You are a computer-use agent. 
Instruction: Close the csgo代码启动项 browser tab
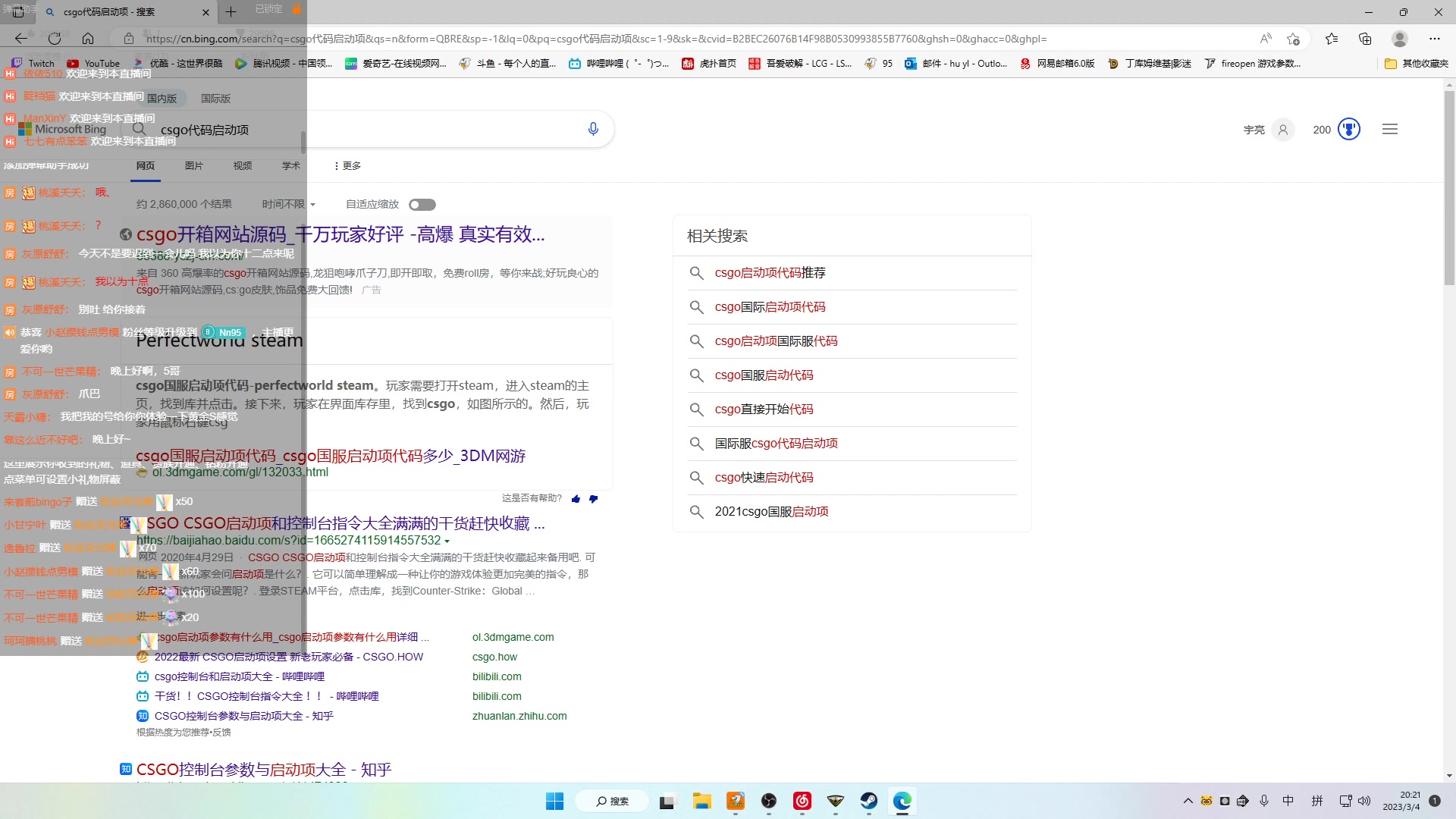pyautogui.click(x=206, y=12)
